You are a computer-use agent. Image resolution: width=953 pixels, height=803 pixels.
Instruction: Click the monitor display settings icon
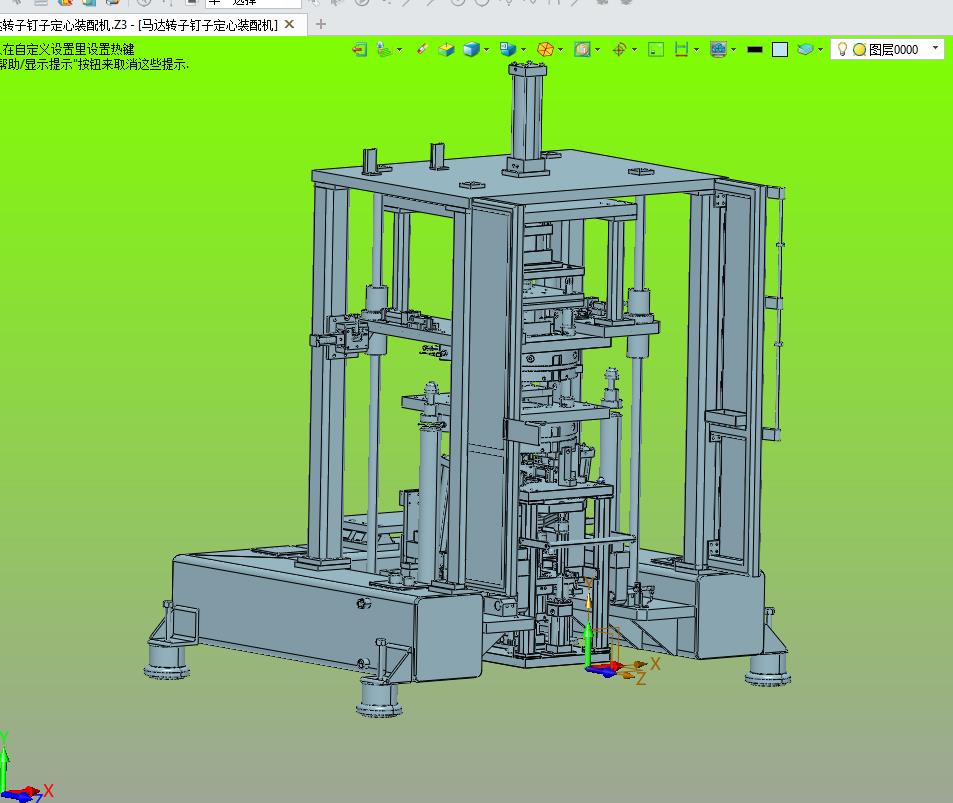point(718,49)
